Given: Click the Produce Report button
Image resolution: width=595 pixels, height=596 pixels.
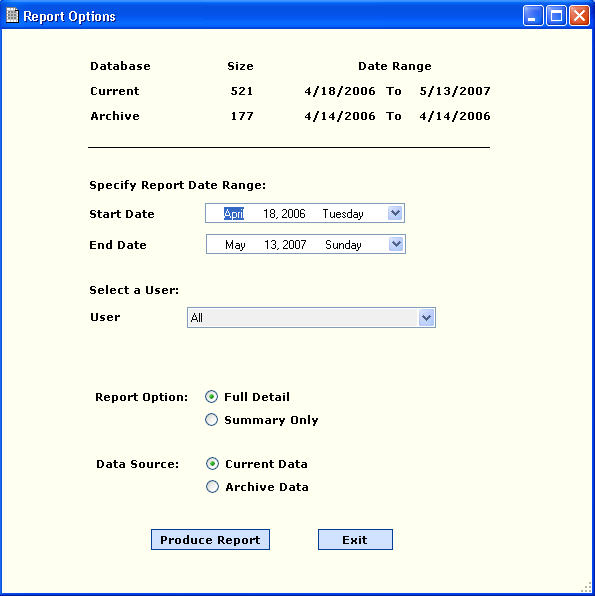Looking at the screenshot, I should [x=210, y=540].
